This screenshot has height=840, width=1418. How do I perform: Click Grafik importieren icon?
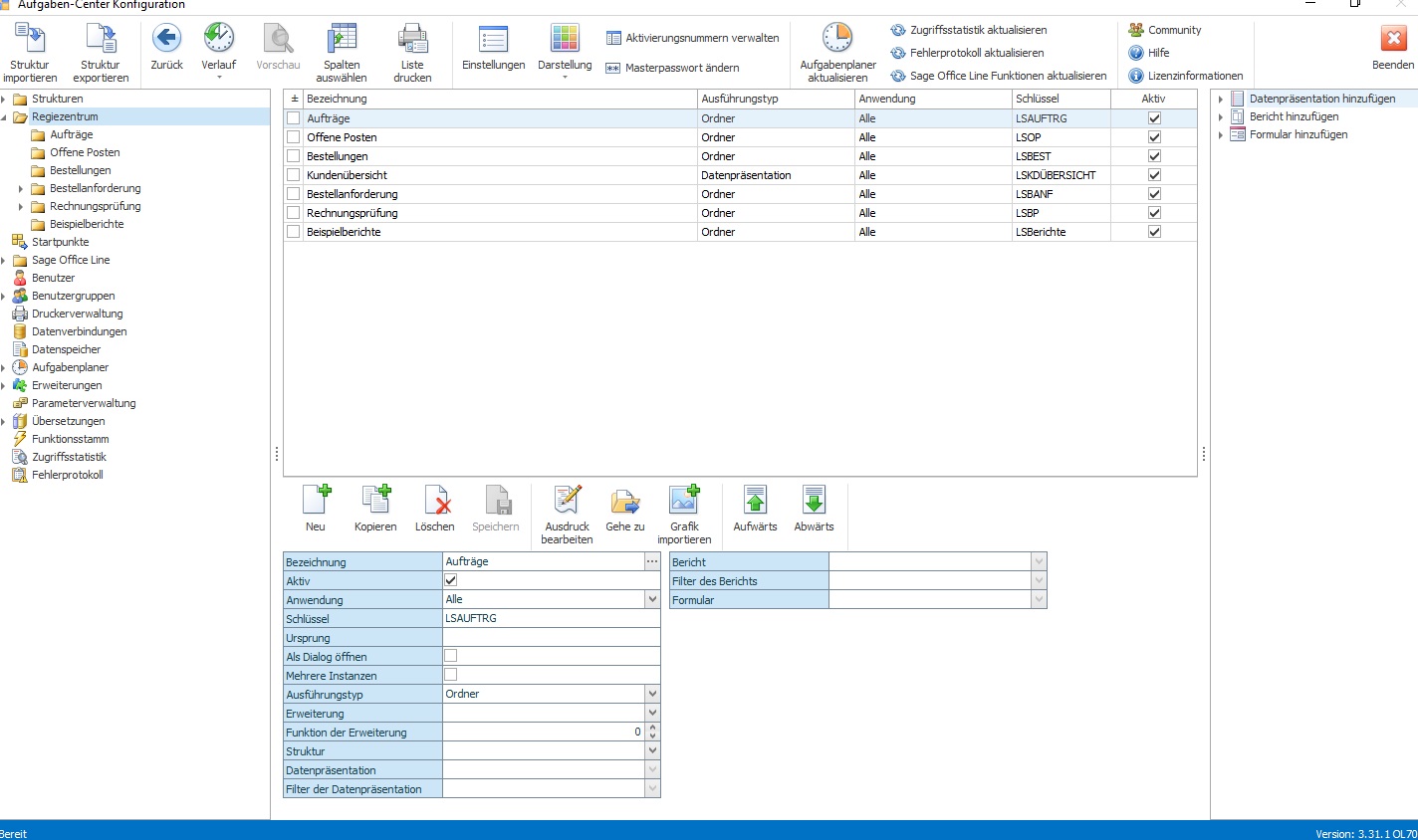(x=684, y=501)
